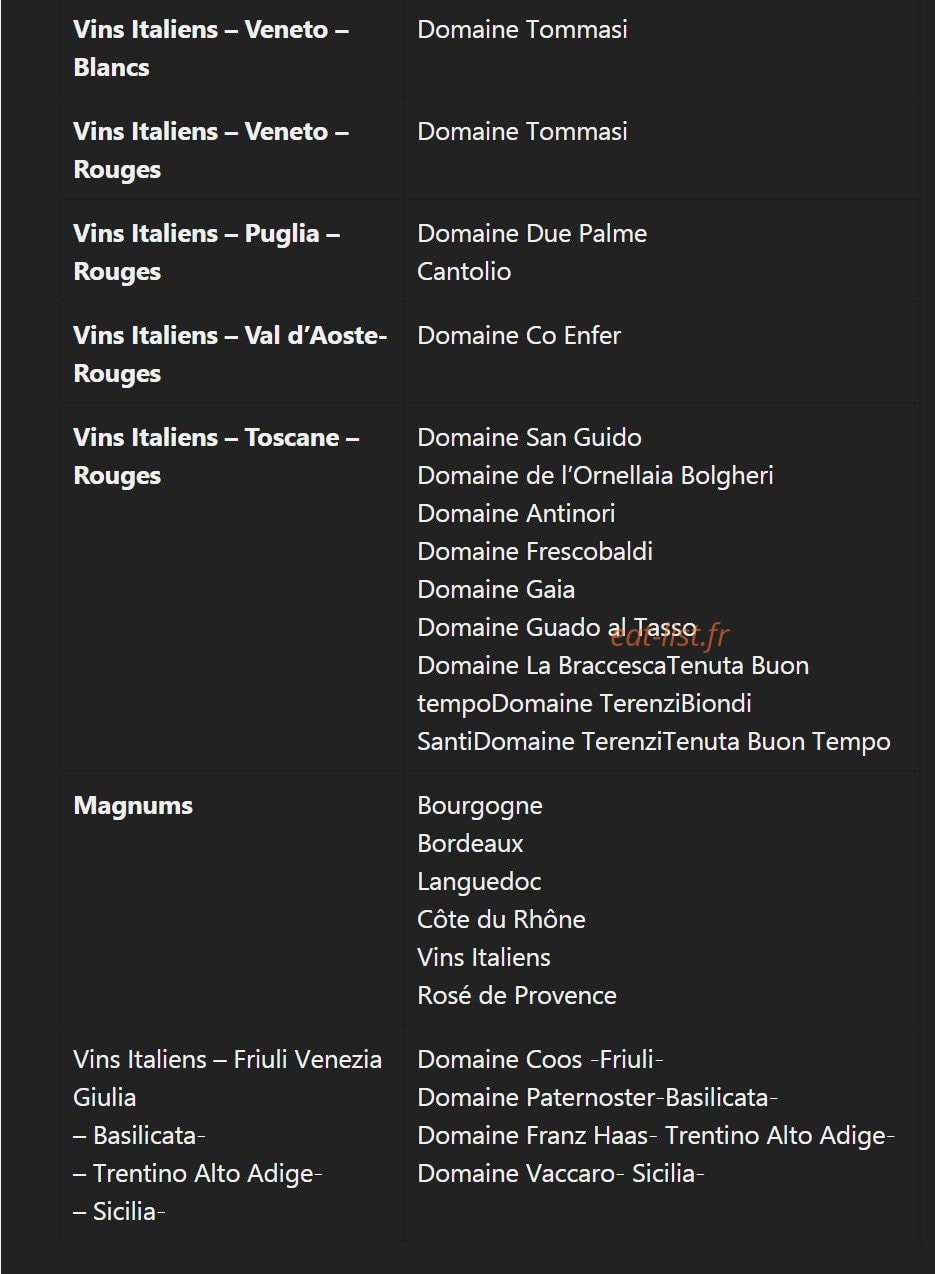Select 'Languedoc' in Magnums list
Screen dimensions: 935x1274
click(479, 882)
